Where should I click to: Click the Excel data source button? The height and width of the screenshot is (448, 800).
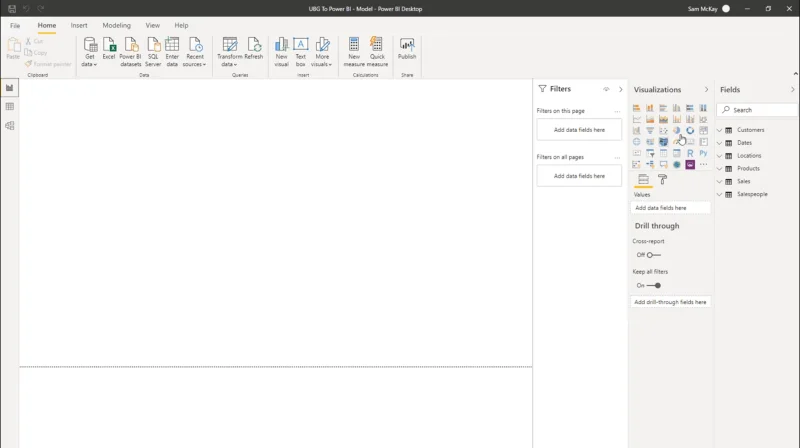(x=109, y=49)
